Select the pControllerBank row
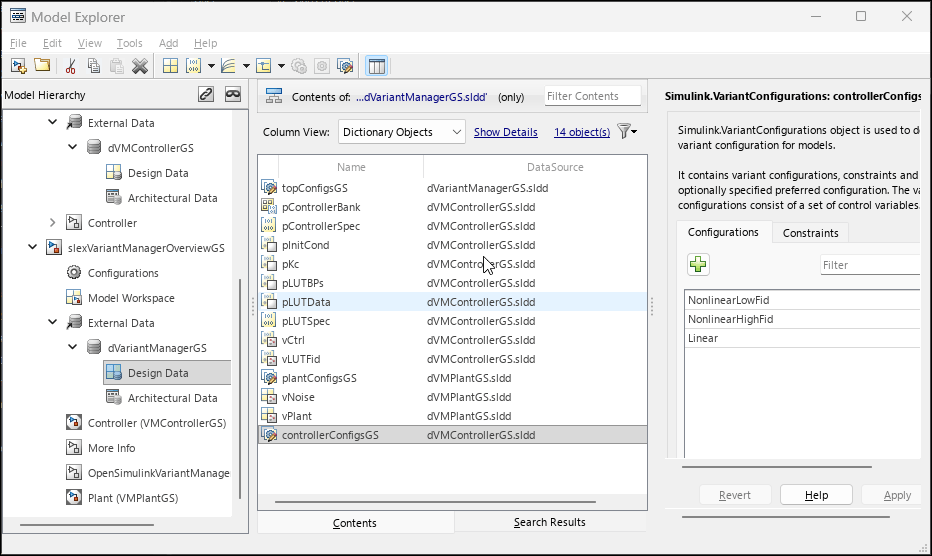 tap(453, 207)
